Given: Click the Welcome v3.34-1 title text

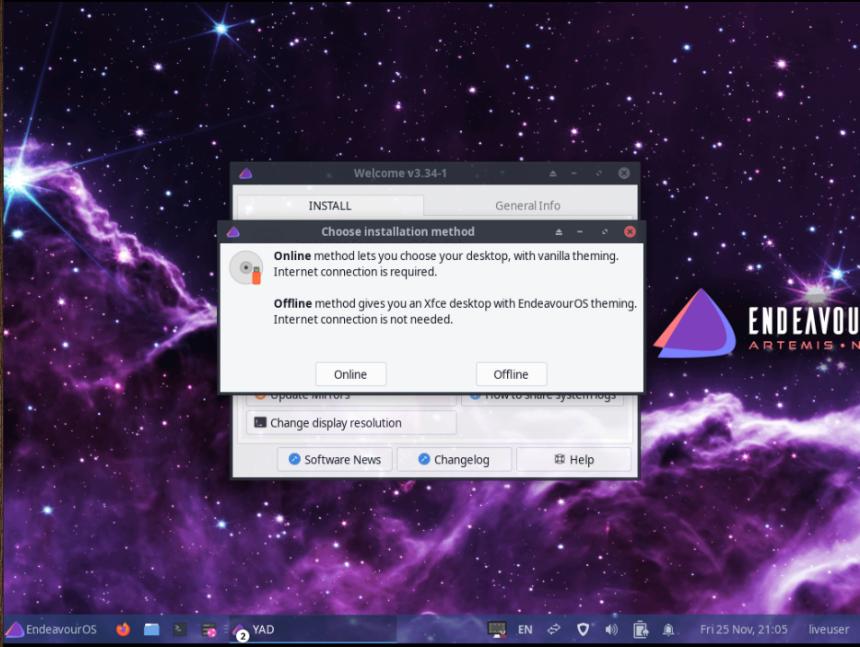Looking at the screenshot, I should (x=400, y=173).
